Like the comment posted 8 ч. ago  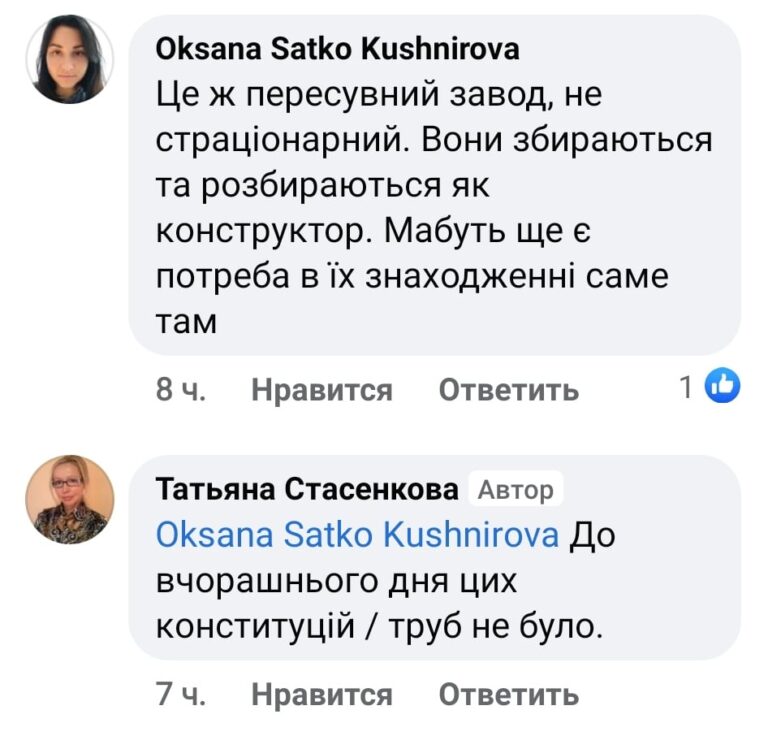(x=322, y=390)
